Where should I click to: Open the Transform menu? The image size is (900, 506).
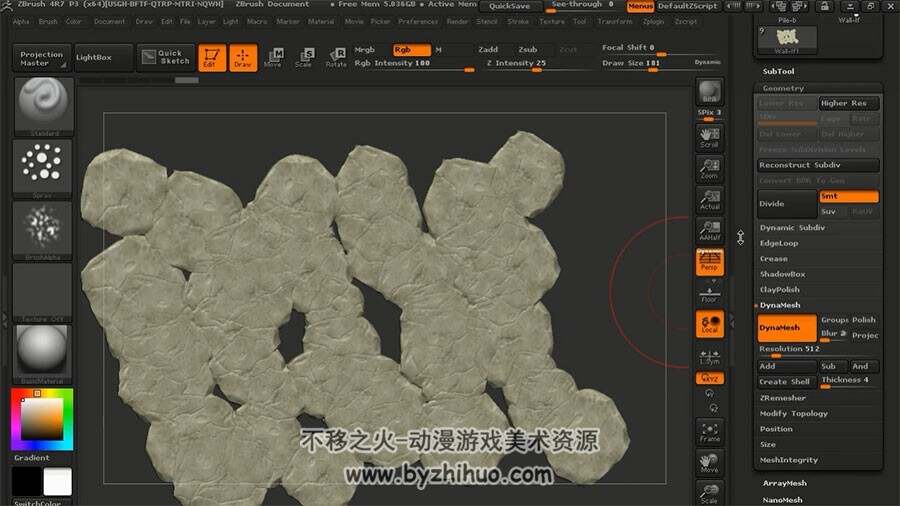615,22
